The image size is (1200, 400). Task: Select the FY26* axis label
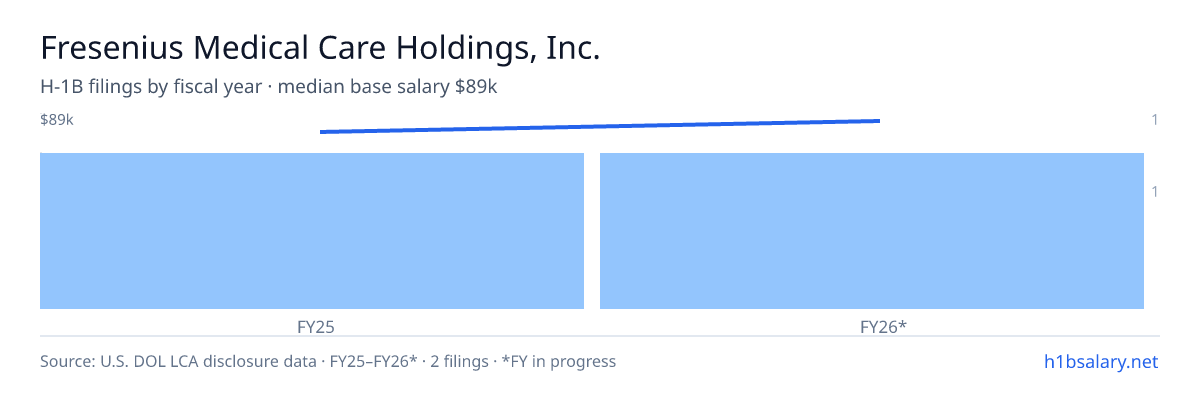[x=883, y=327]
